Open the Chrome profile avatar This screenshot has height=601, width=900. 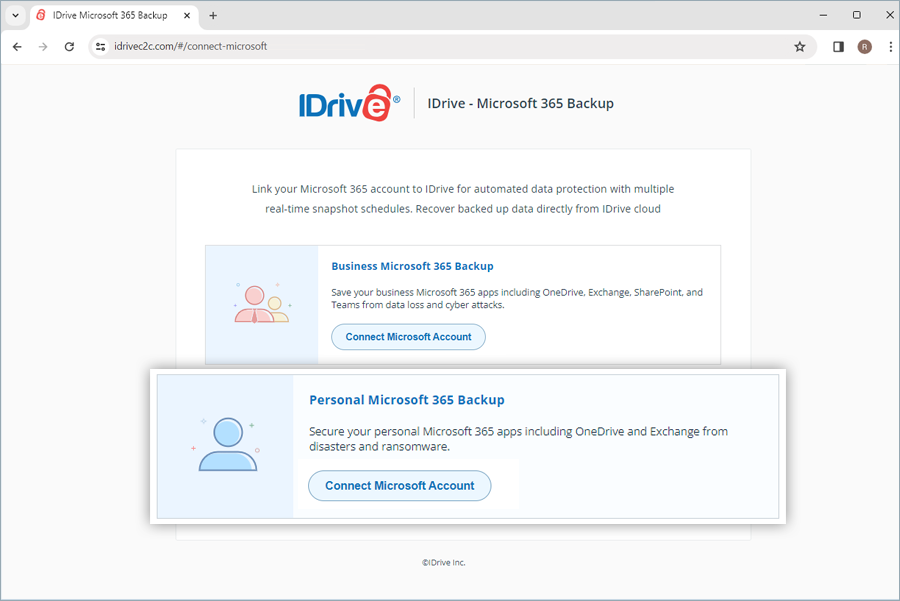(864, 46)
